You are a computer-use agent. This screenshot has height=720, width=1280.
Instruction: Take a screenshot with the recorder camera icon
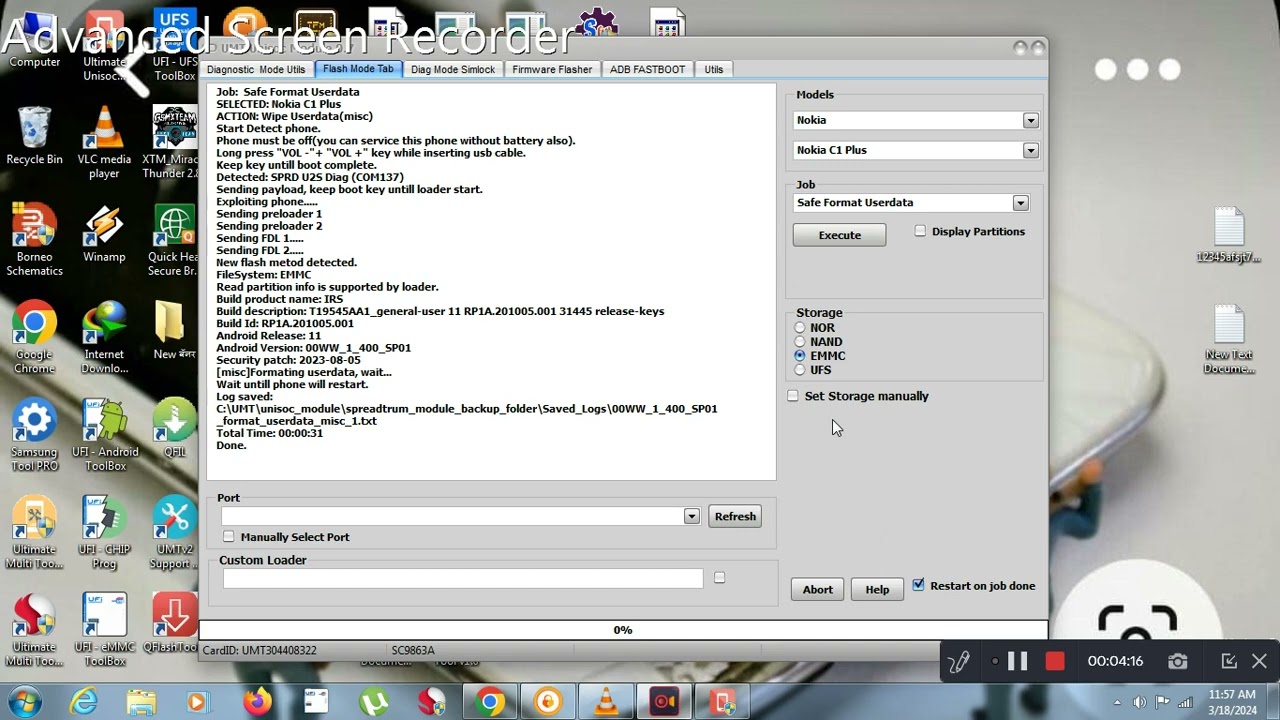(x=1178, y=661)
